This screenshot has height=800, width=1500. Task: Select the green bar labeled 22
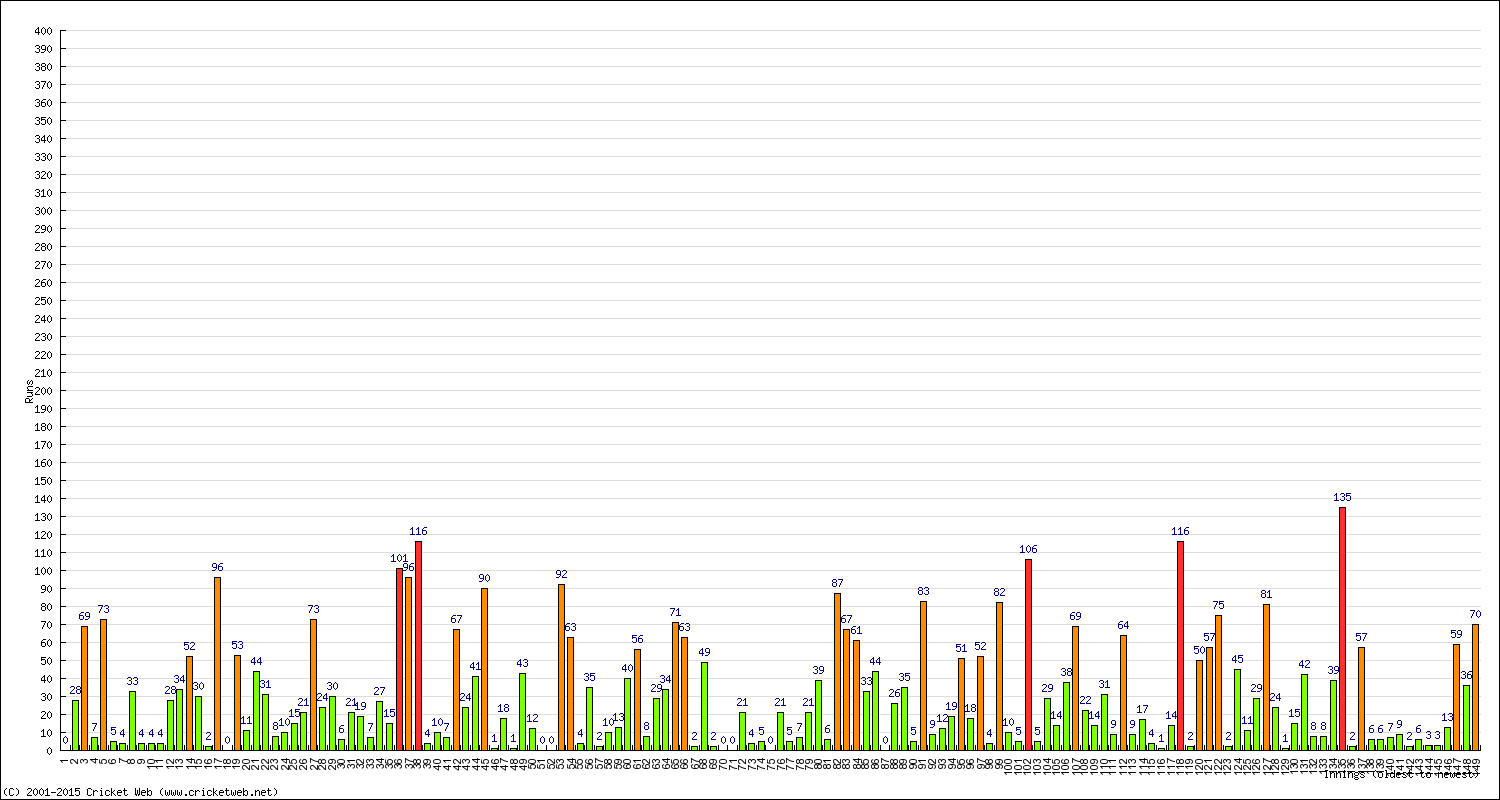click(x=1085, y=730)
